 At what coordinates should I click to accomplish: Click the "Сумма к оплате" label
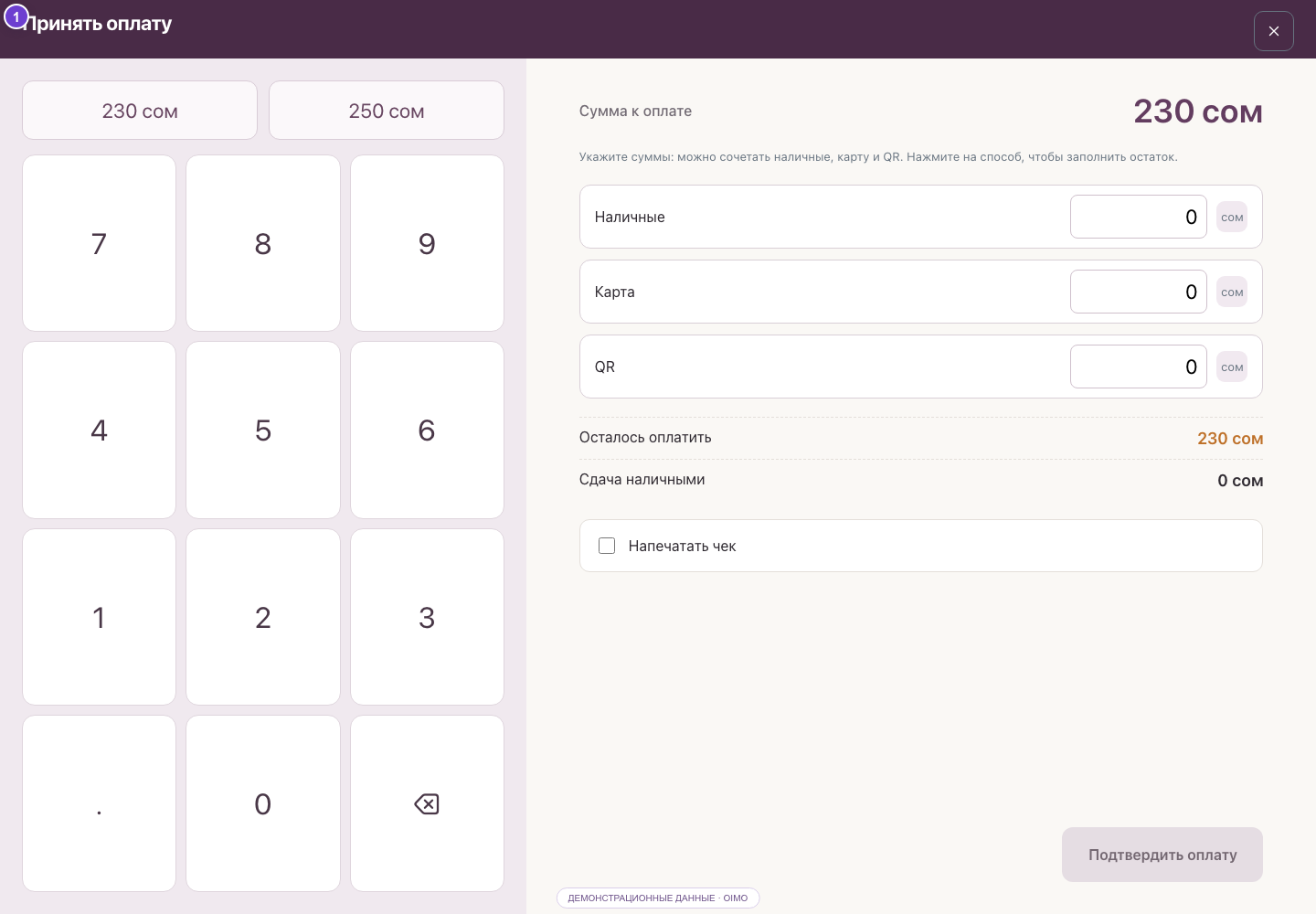tap(635, 111)
